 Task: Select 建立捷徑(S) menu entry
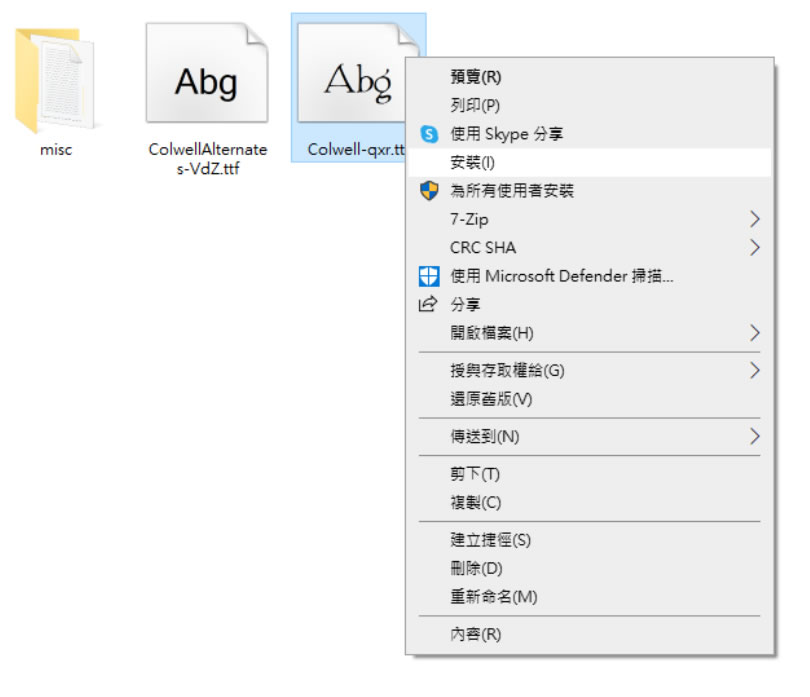point(589,540)
